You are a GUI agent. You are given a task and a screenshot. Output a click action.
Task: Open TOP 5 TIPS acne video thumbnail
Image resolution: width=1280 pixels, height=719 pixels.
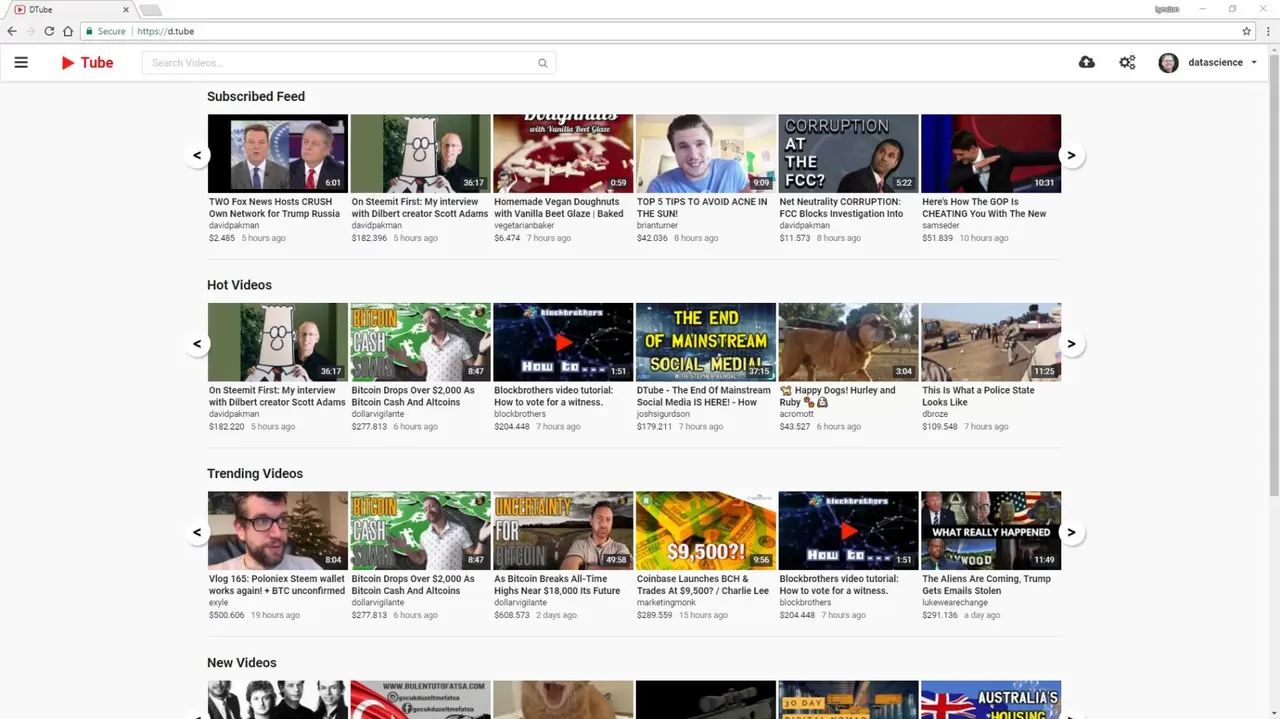pyautogui.click(x=706, y=153)
